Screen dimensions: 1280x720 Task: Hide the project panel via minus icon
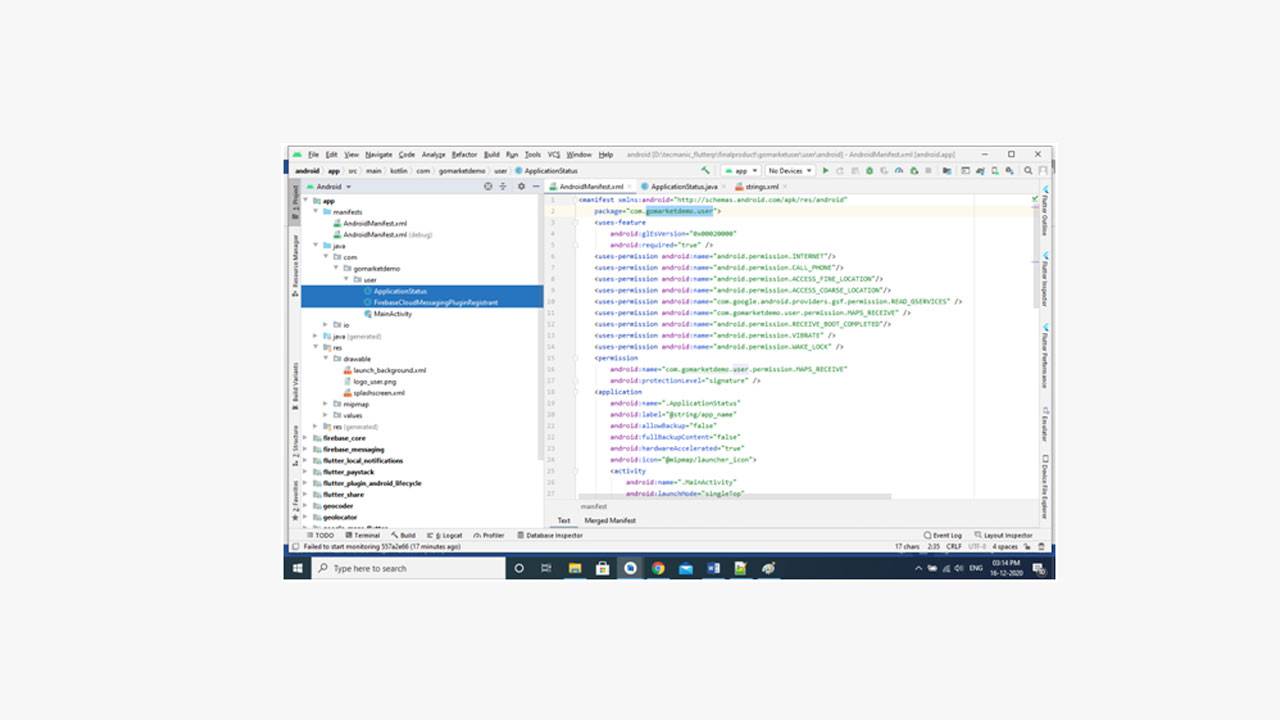536,187
